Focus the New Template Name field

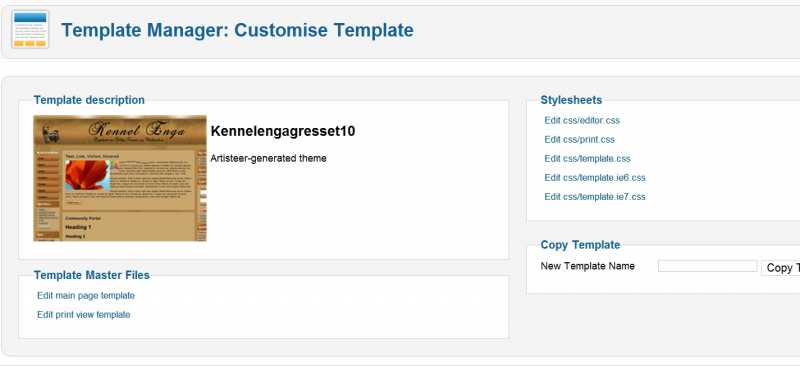[x=707, y=266]
